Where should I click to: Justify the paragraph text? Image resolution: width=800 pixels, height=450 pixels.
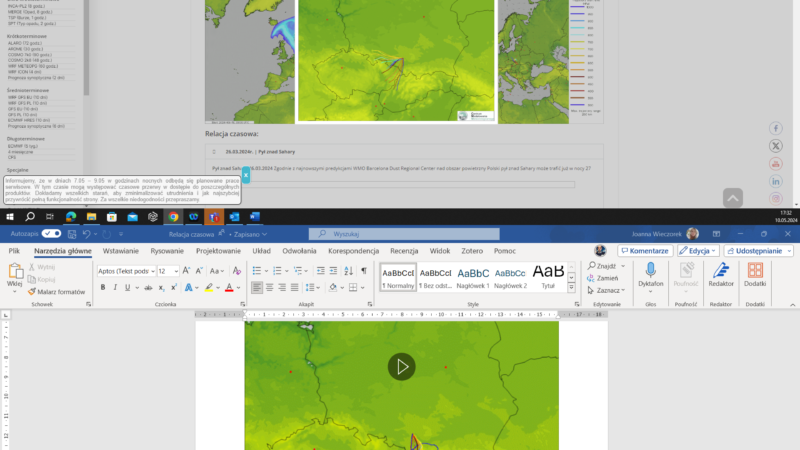[295, 288]
